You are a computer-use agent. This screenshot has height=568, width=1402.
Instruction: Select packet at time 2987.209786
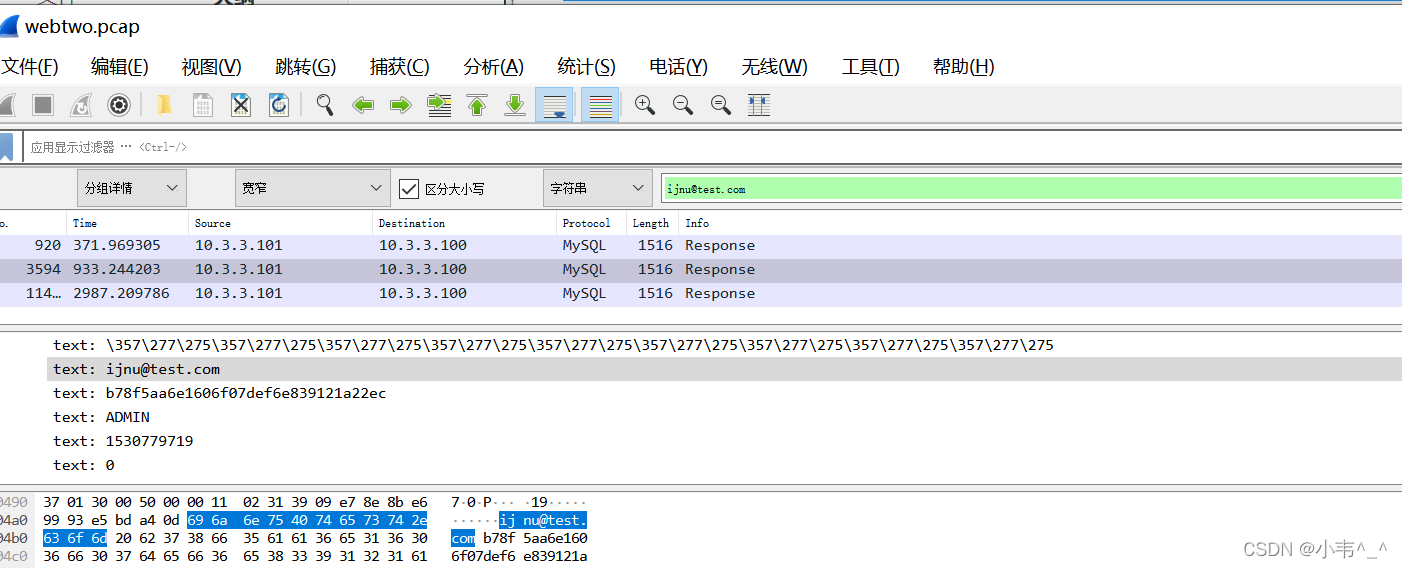(701, 293)
